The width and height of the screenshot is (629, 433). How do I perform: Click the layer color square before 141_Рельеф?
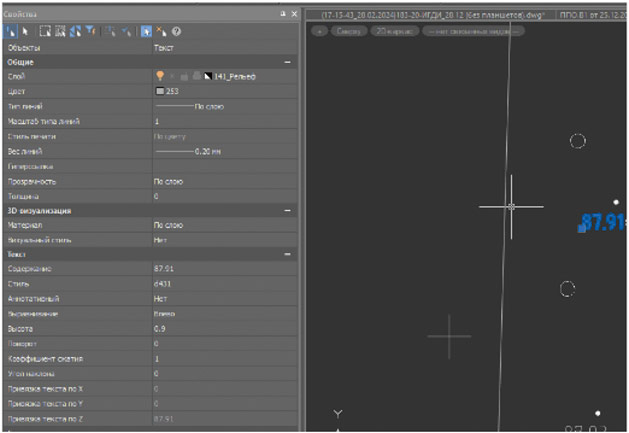point(208,76)
